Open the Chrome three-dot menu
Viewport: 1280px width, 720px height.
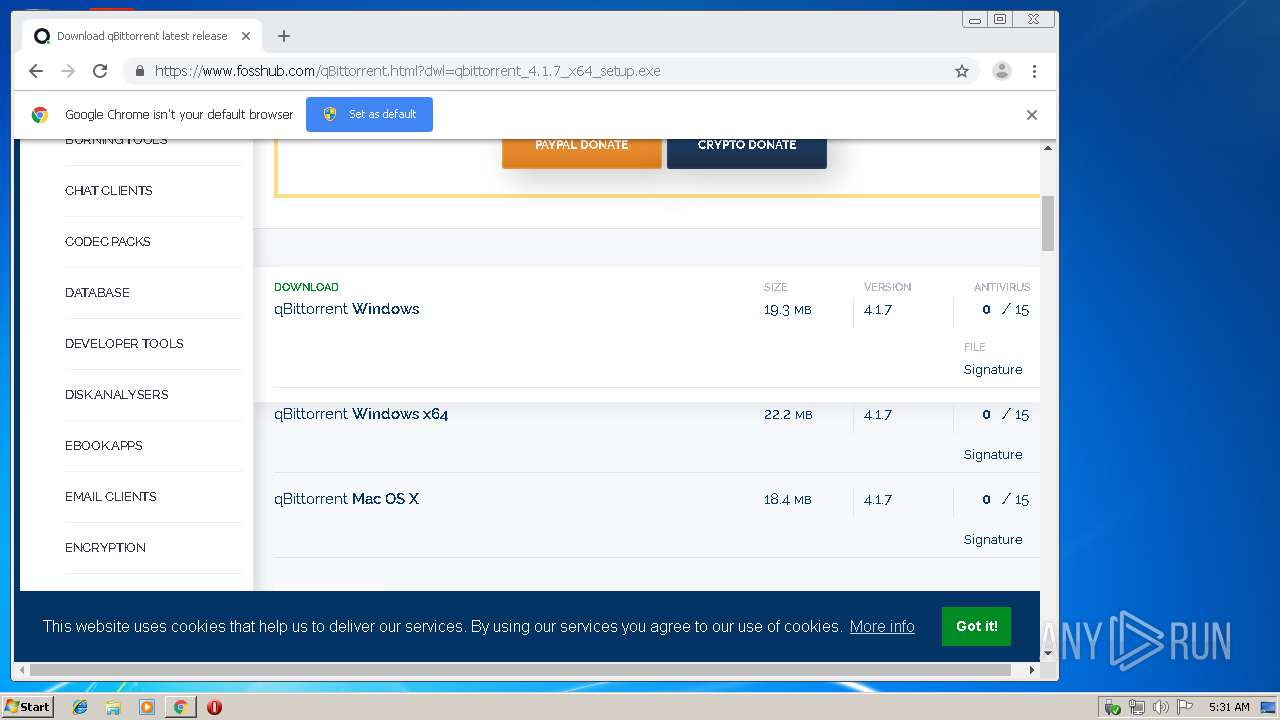[1034, 71]
